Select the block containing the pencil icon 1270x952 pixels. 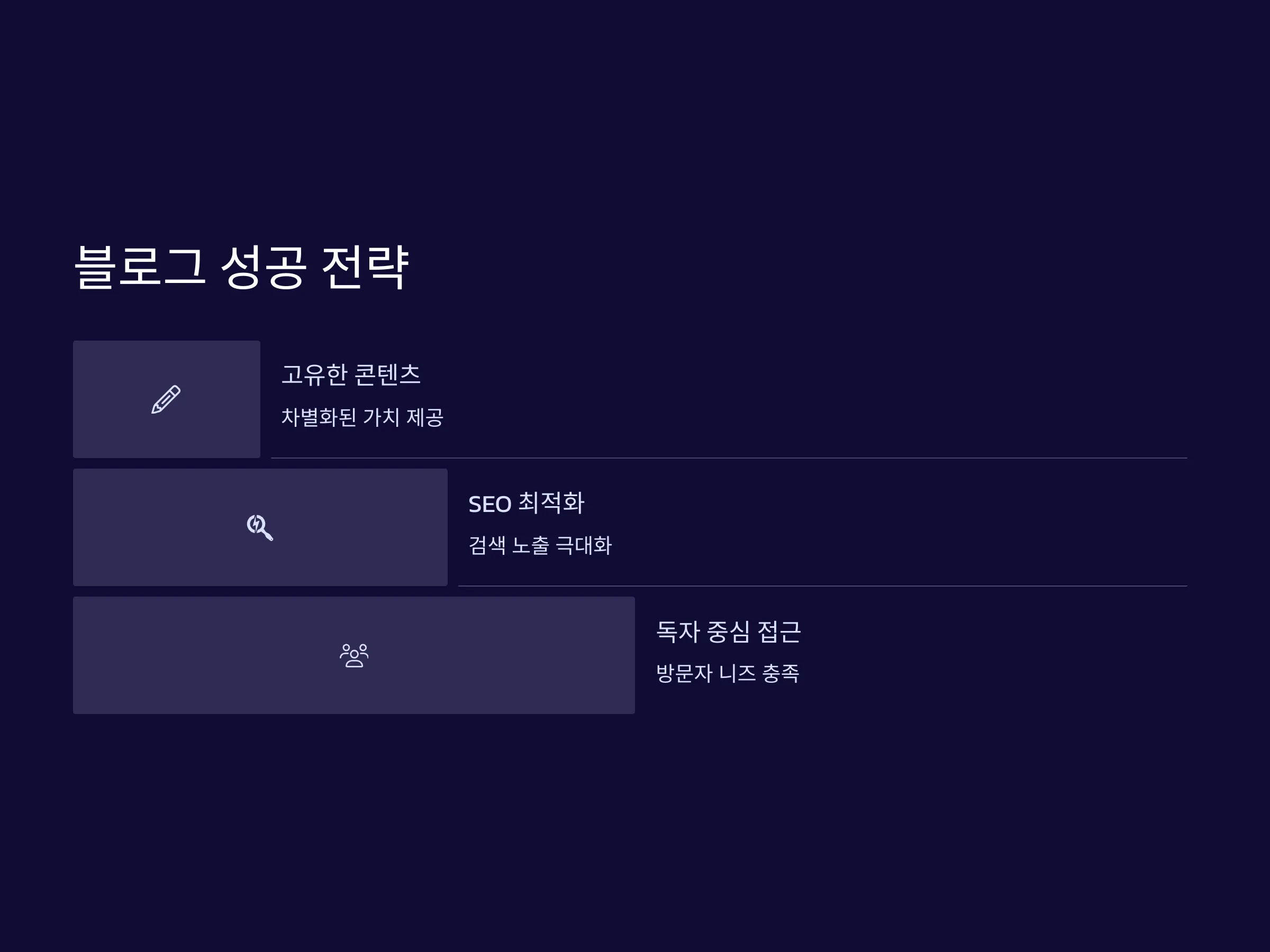(167, 399)
